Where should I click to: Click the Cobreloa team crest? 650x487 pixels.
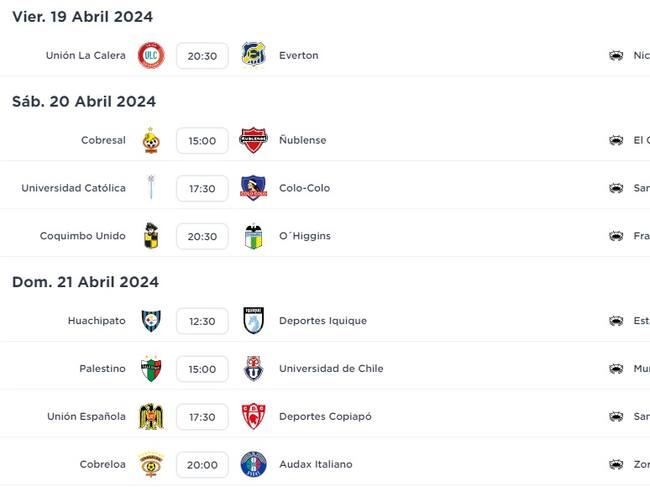[x=151, y=464]
